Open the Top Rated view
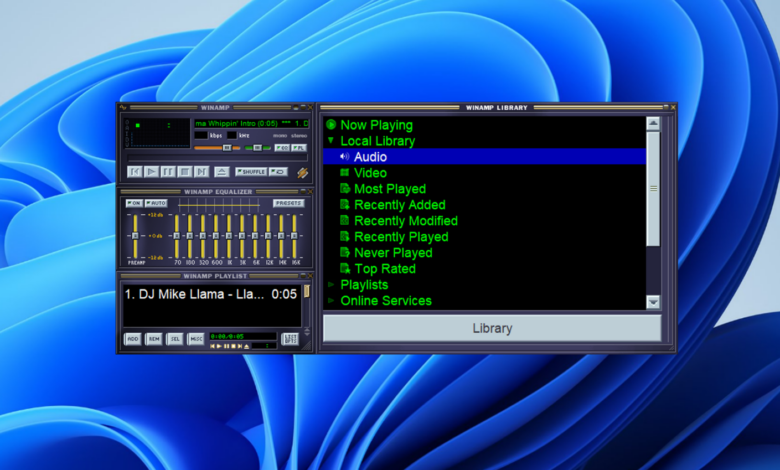 (x=385, y=269)
